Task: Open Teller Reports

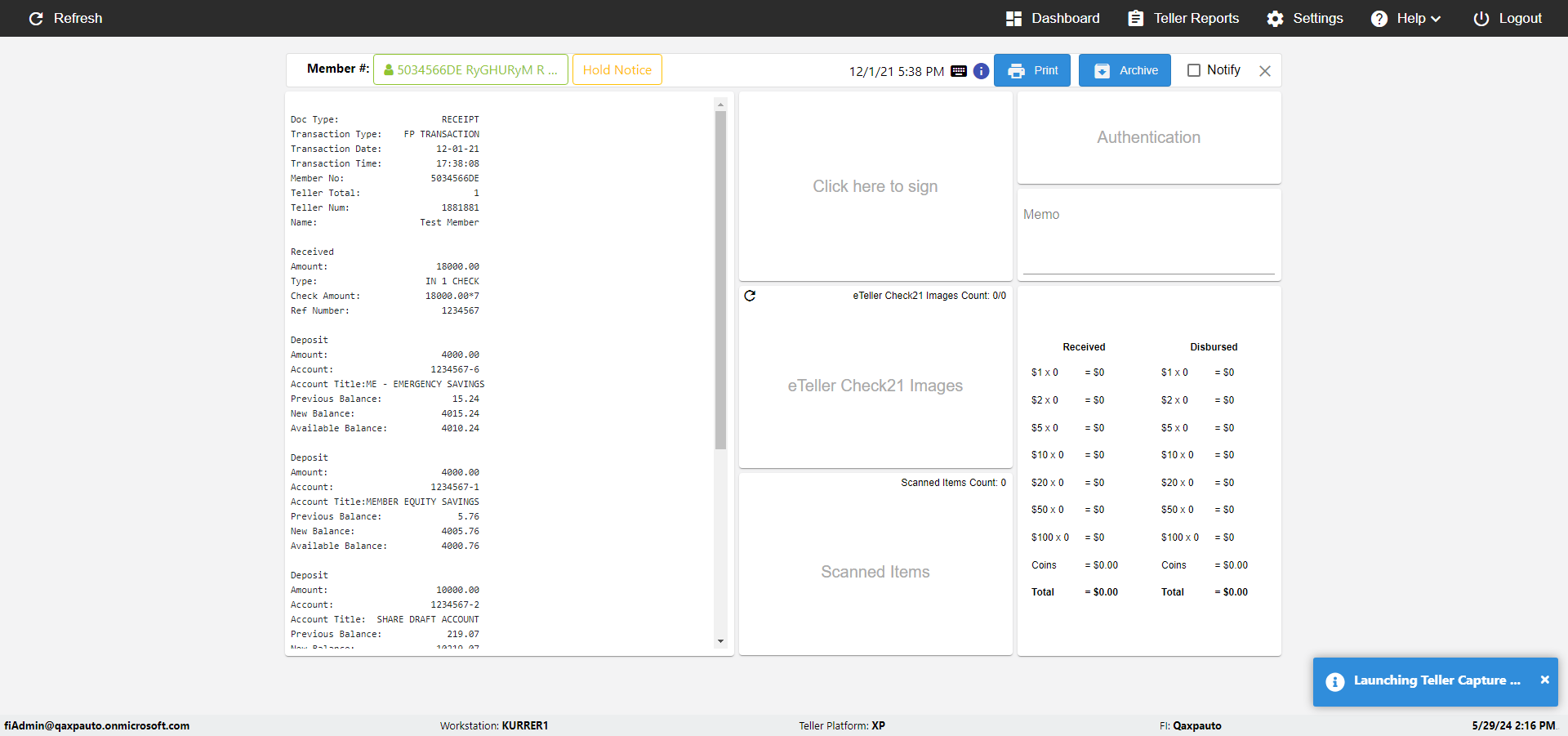Action: pyautogui.click(x=1183, y=18)
